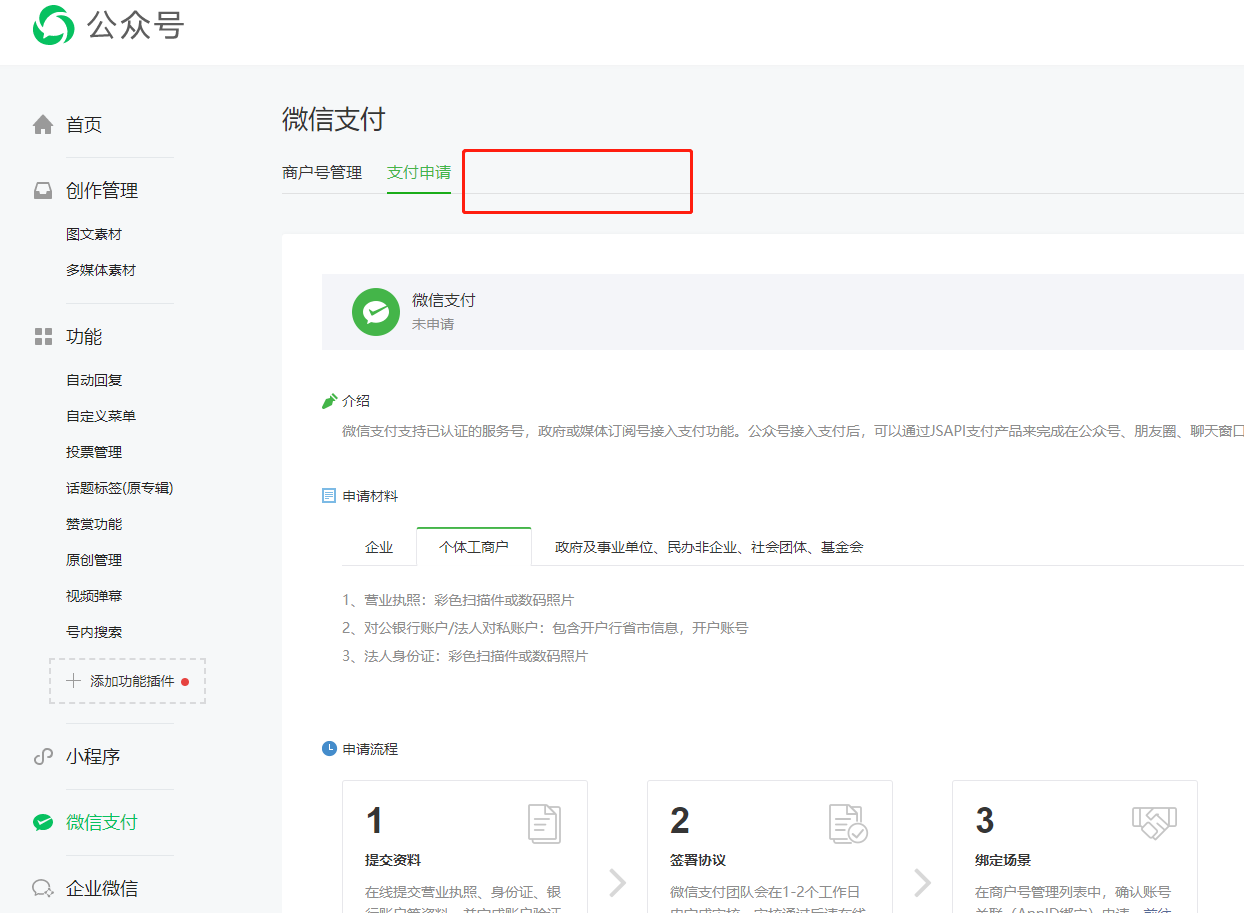
Task: Click the clock icon beside 申请流程
Action: 329,748
